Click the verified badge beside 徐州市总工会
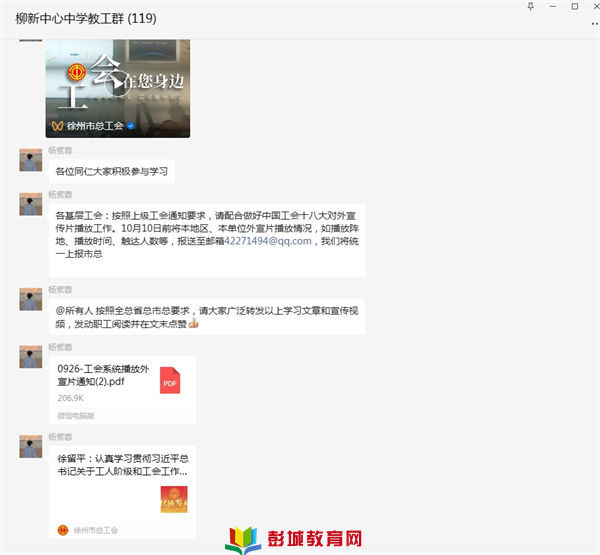The height and width of the screenshot is (555, 600). 130,126
